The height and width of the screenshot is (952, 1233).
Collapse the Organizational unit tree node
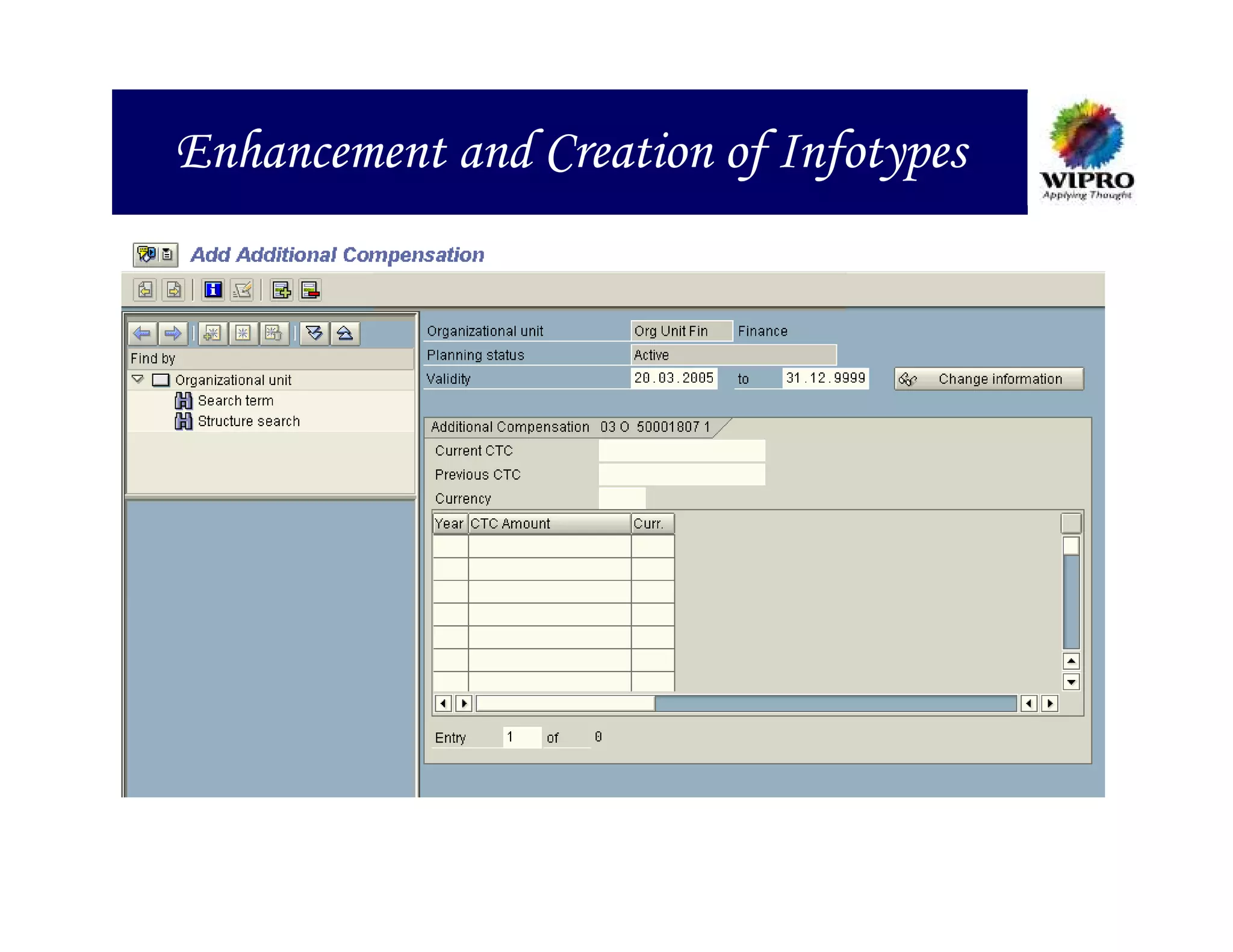click(138, 379)
